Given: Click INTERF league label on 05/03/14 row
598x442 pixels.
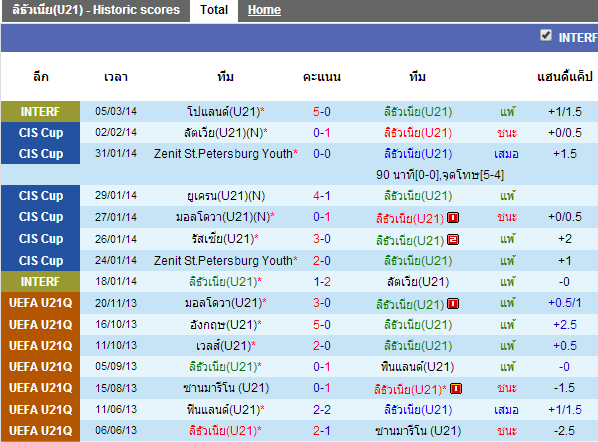Looking at the screenshot, I should [x=40, y=112].
